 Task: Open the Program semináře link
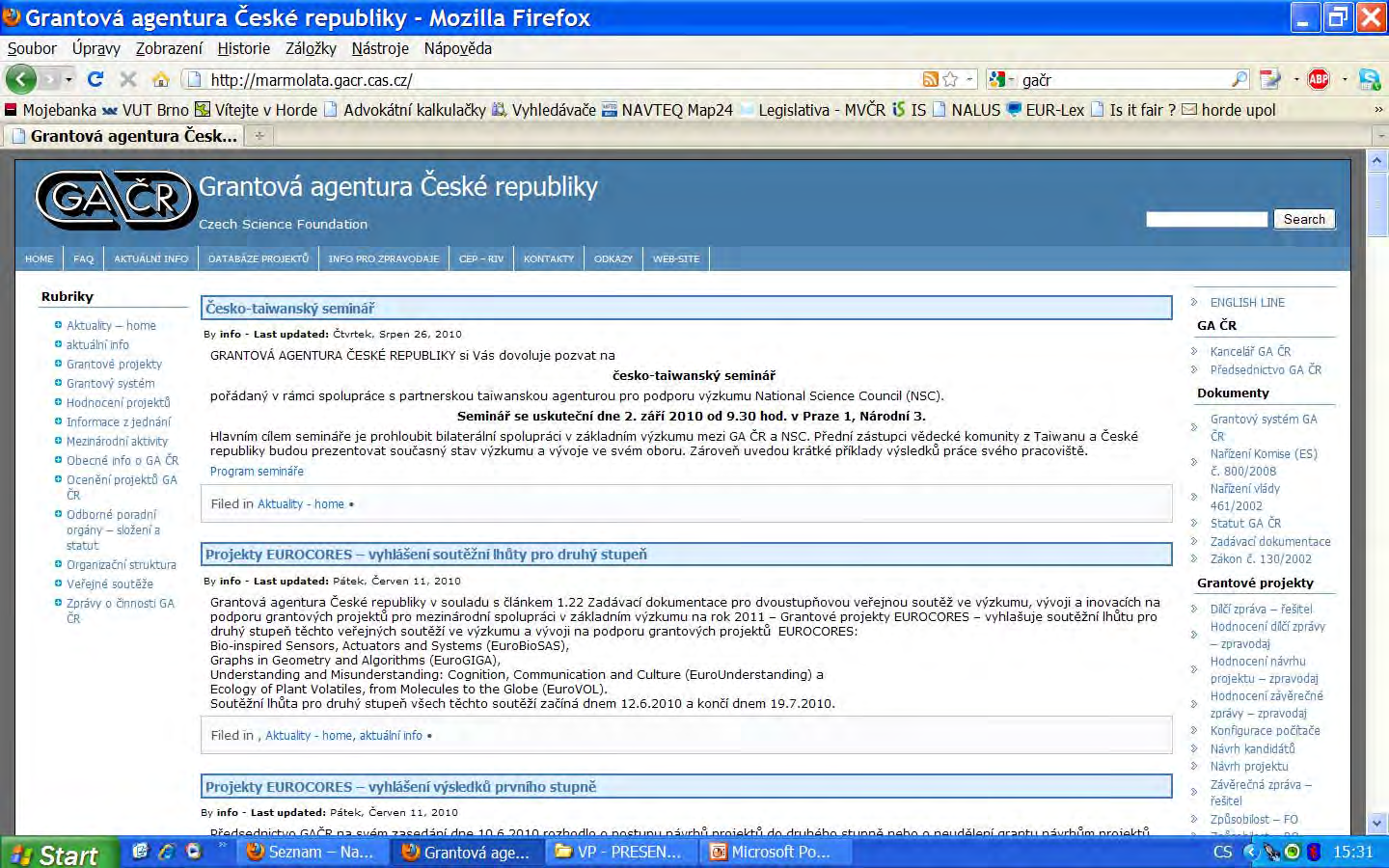coord(257,472)
